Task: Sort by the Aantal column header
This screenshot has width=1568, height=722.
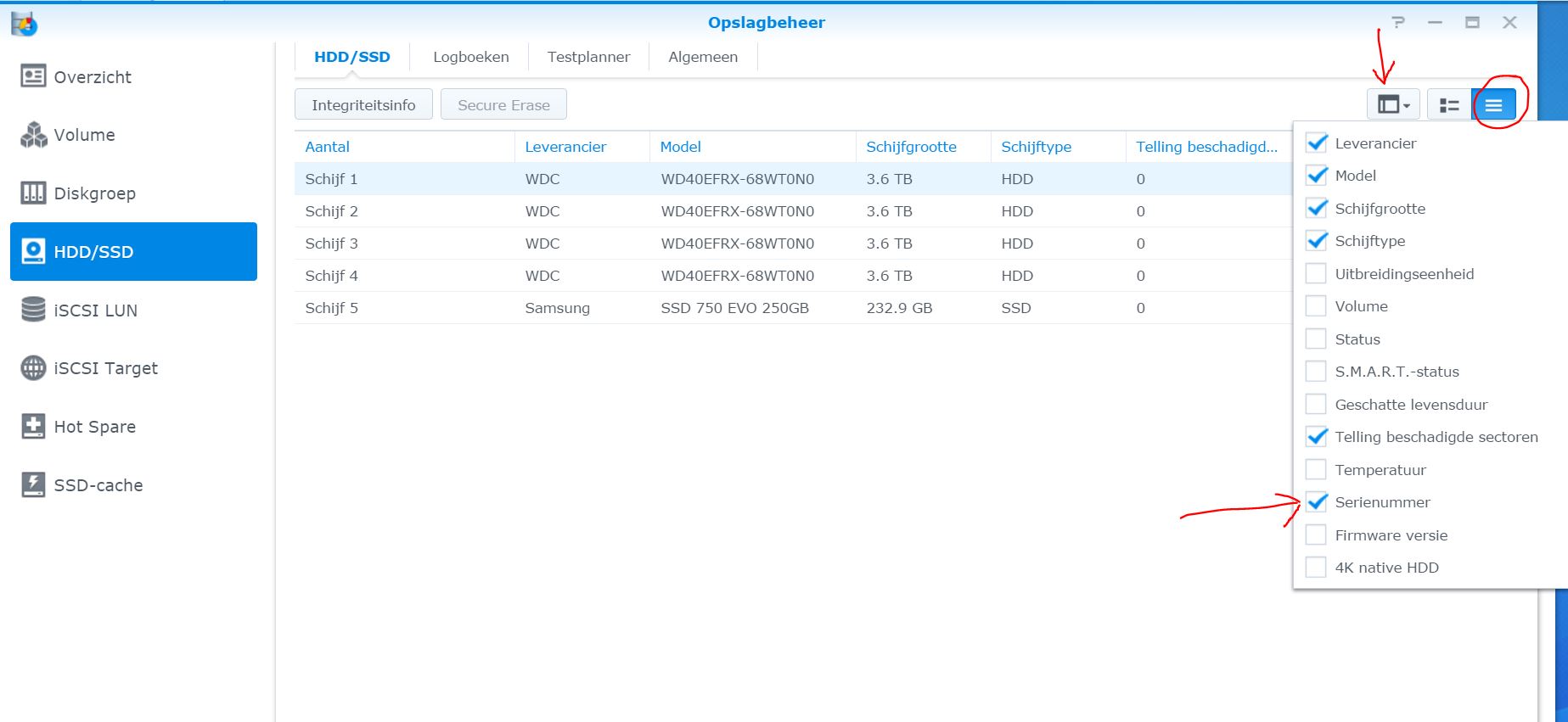Action: 404,147
